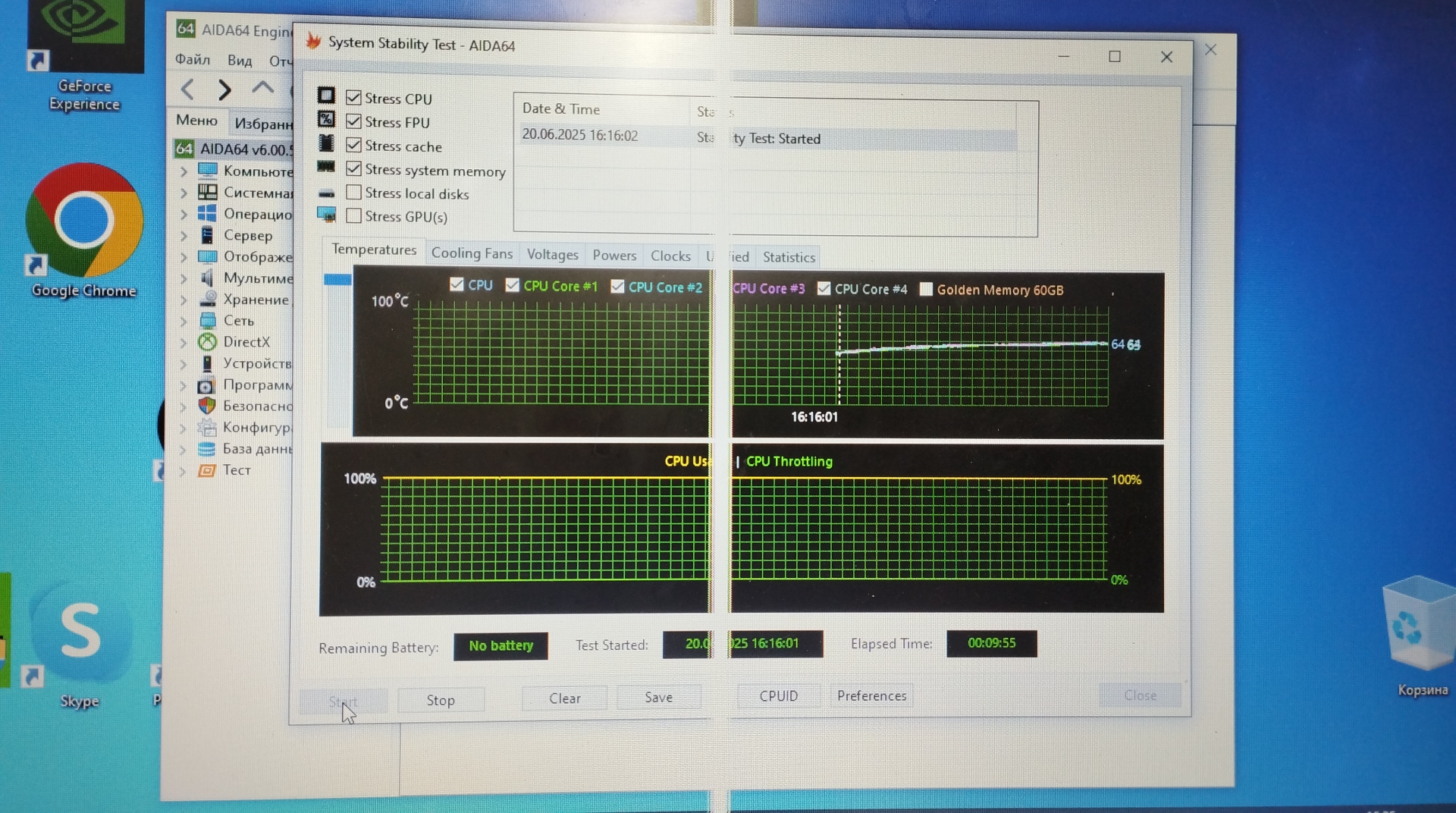This screenshot has width=1456, height=813.
Task: Click the up-level arrow in AIDA64 toolbar
Action: (262, 88)
